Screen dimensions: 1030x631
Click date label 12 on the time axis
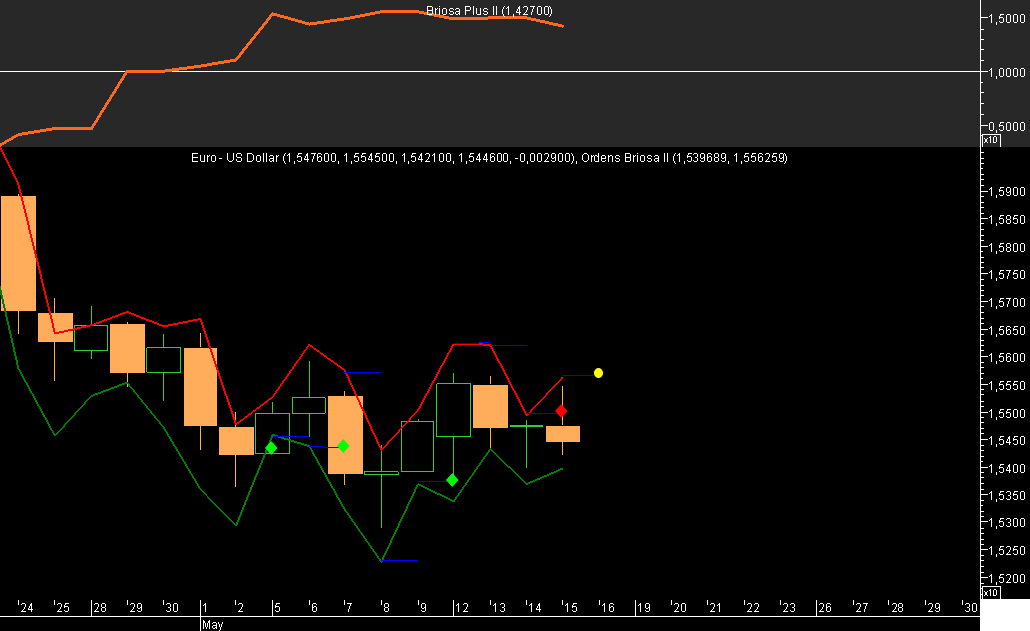point(462,608)
